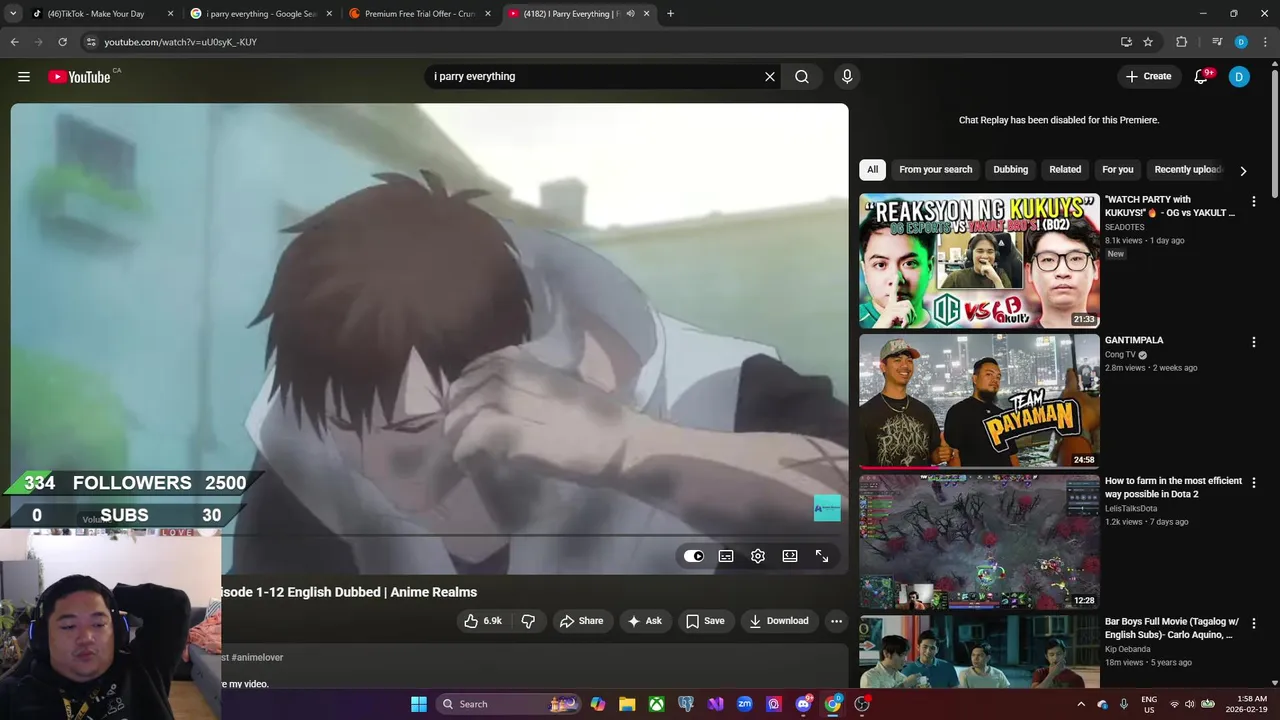Open the Chrome tab search dropdown arrow
Screen dimensions: 1280x720
[13, 14]
